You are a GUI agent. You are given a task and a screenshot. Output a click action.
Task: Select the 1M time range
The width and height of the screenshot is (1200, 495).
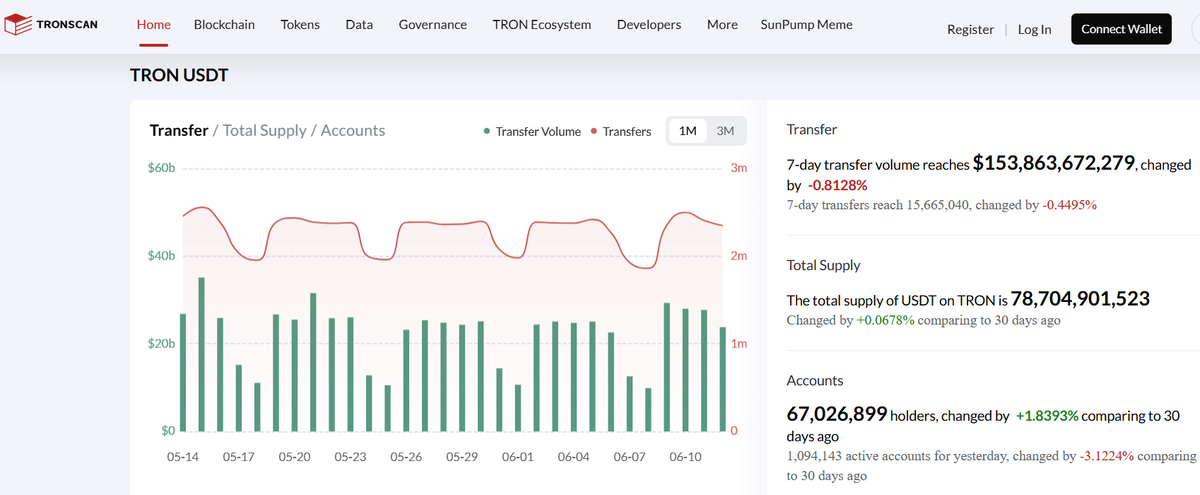(687, 131)
